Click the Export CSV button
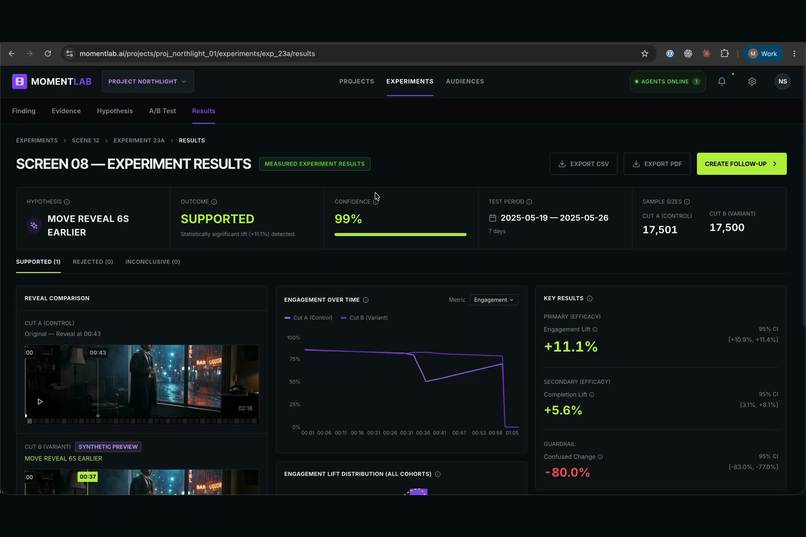The image size is (806, 537). tap(583, 164)
